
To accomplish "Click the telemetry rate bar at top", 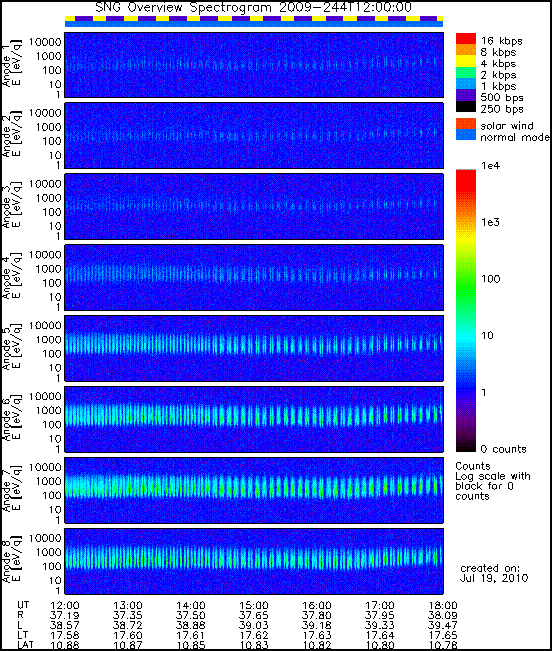I will (x=254, y=19).
